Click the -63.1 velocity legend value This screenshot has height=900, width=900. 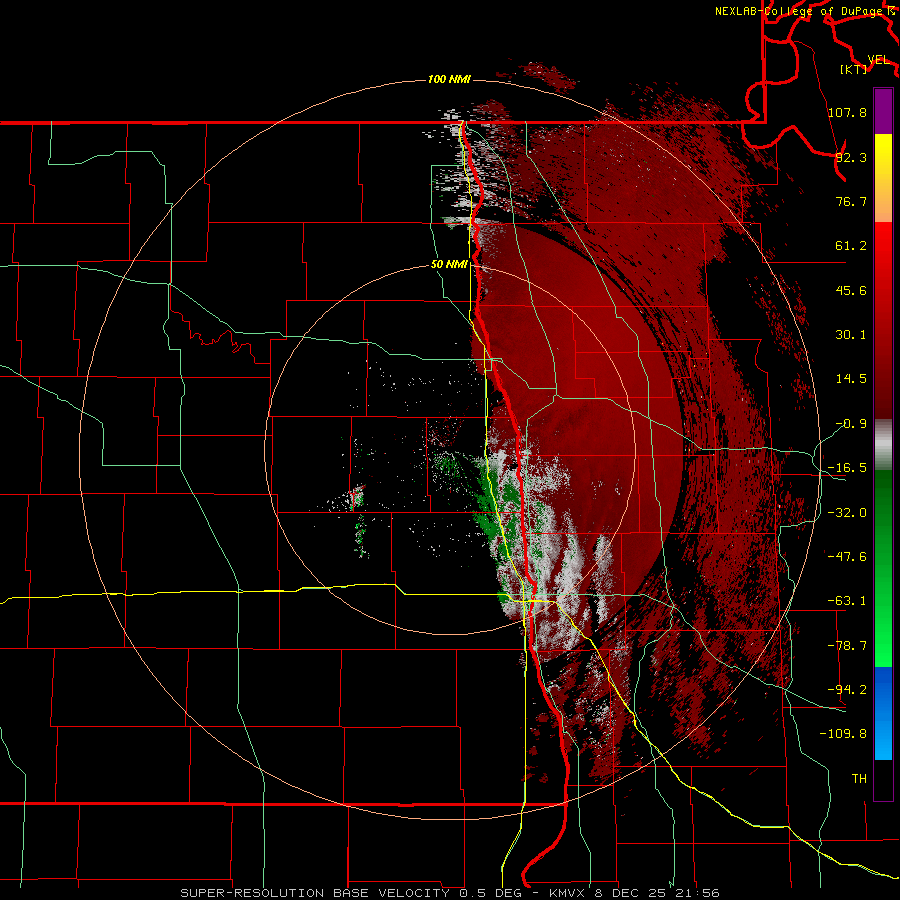[x=847, y=601]
